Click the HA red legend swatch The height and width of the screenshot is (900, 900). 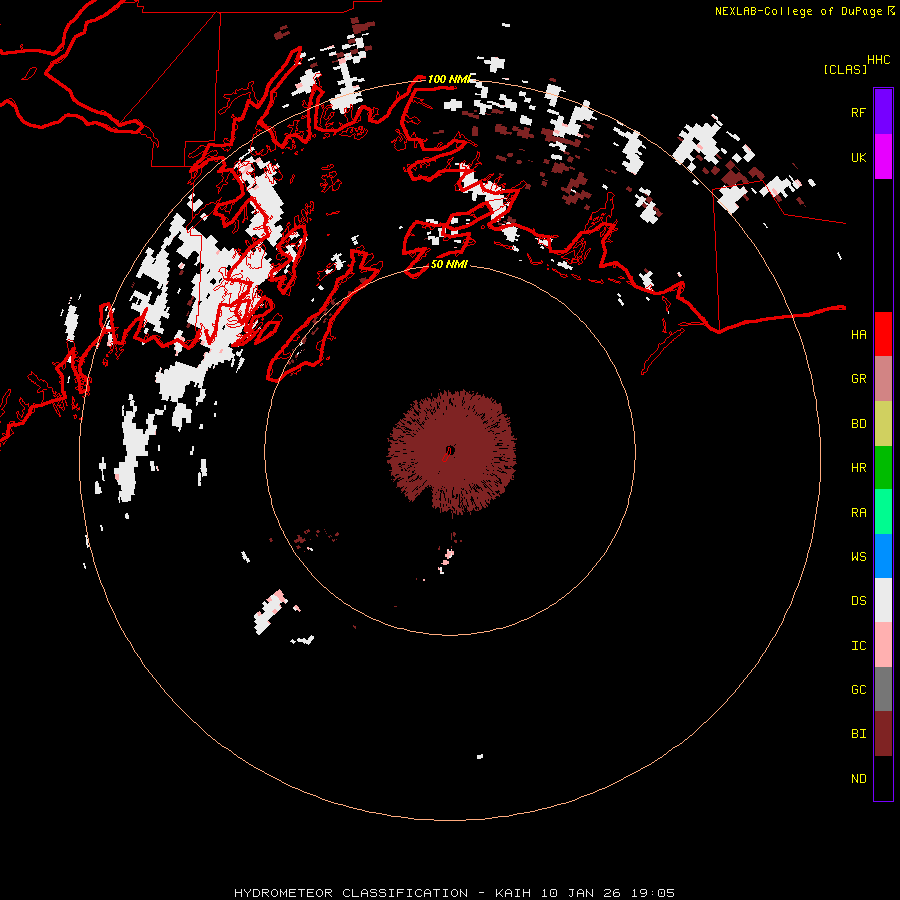pyautogui.click(x=883, y=334)
